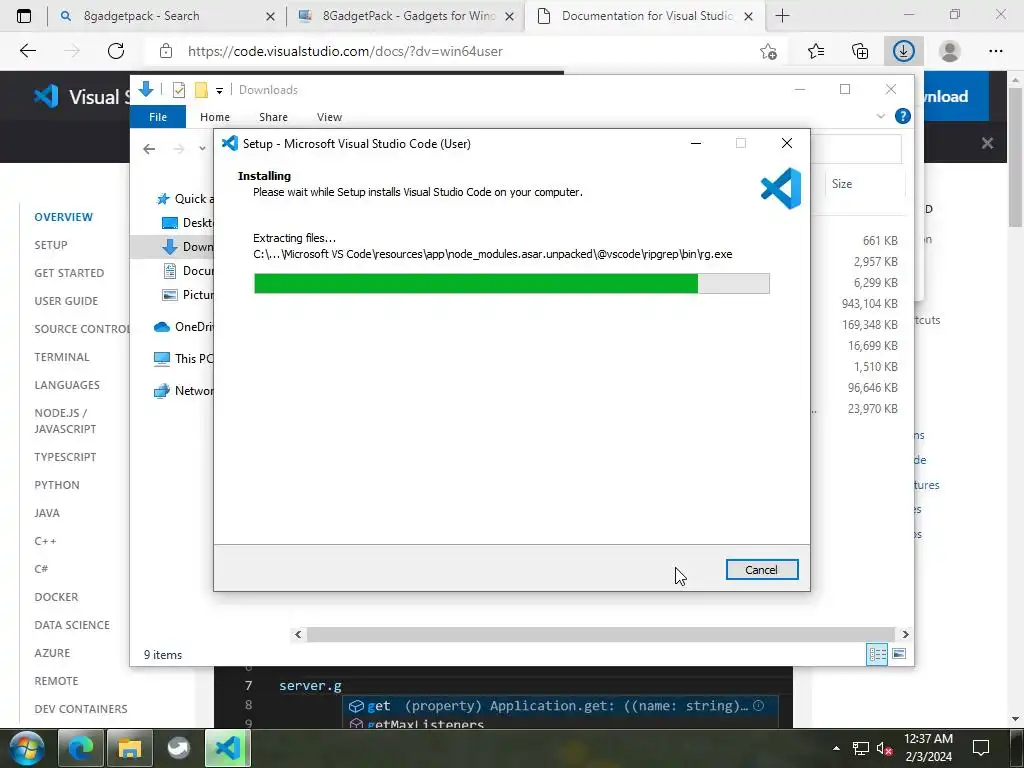Click the VS Code setup taskbar icon
Screen dimensions: 1024x768
228,748
